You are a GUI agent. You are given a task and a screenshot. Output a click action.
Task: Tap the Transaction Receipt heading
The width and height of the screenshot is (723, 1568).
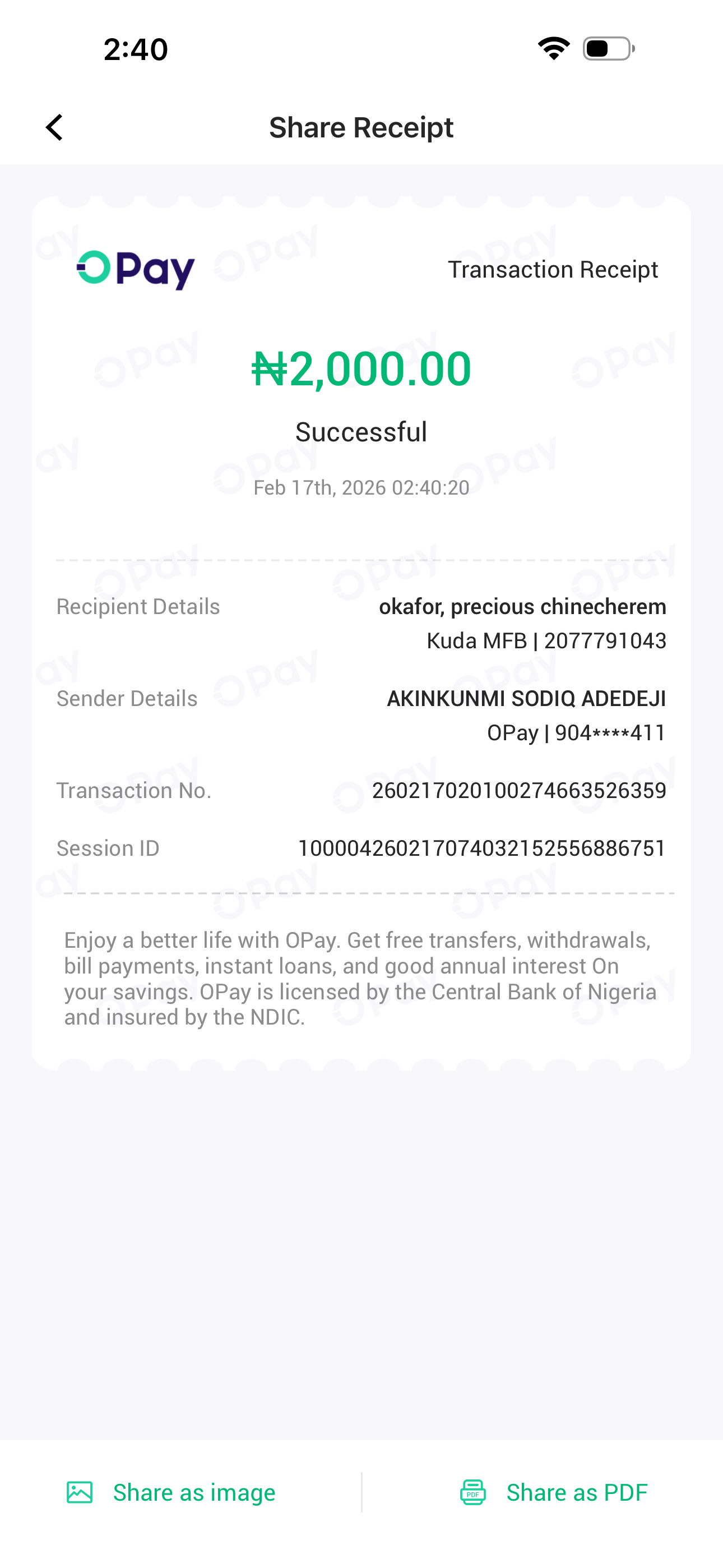coord(553,270)
